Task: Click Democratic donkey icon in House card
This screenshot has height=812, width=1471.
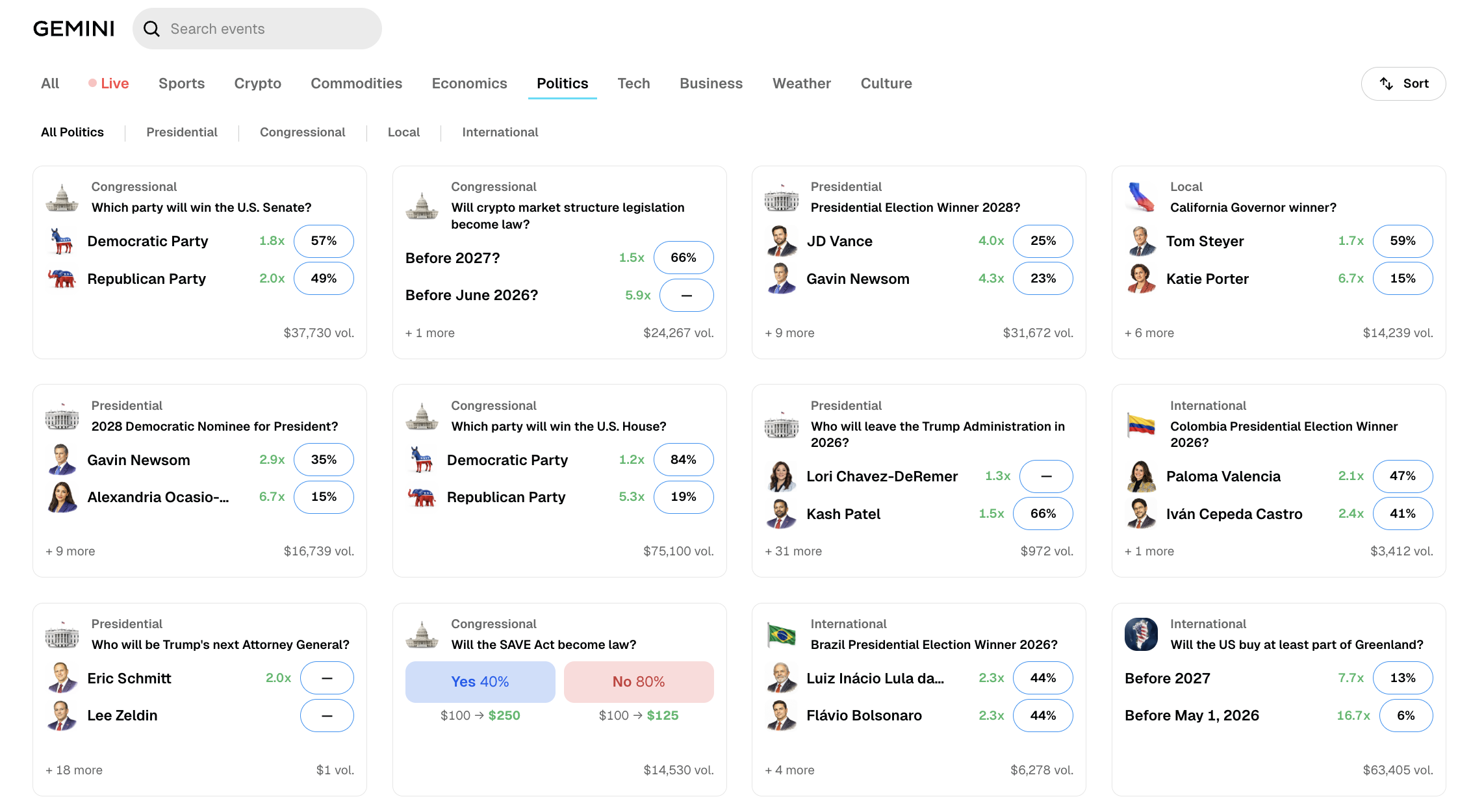Action: pyautogui.click(x=422, y=459)
